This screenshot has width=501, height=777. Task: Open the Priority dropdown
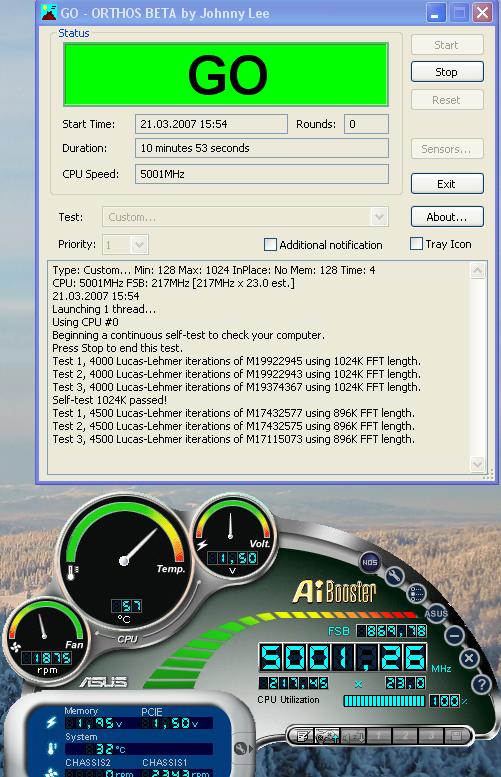(x=139, y=244)
